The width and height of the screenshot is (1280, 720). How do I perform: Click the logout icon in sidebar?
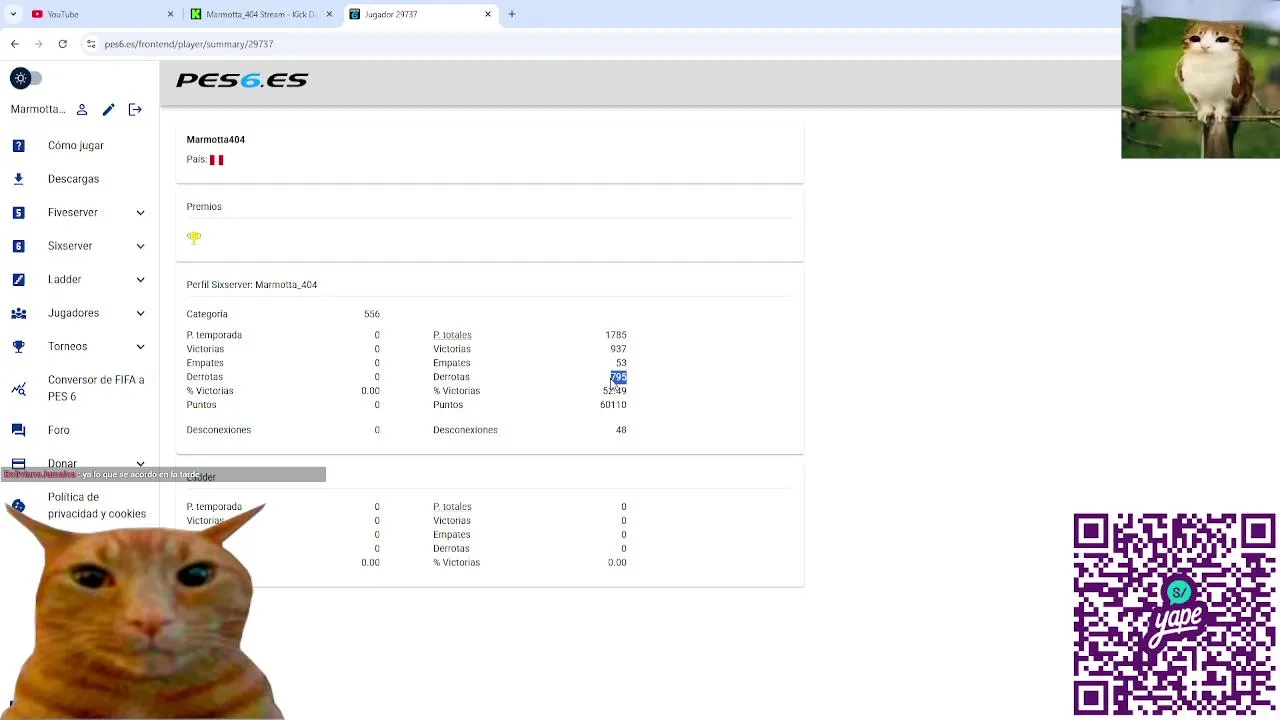point(135,109)
